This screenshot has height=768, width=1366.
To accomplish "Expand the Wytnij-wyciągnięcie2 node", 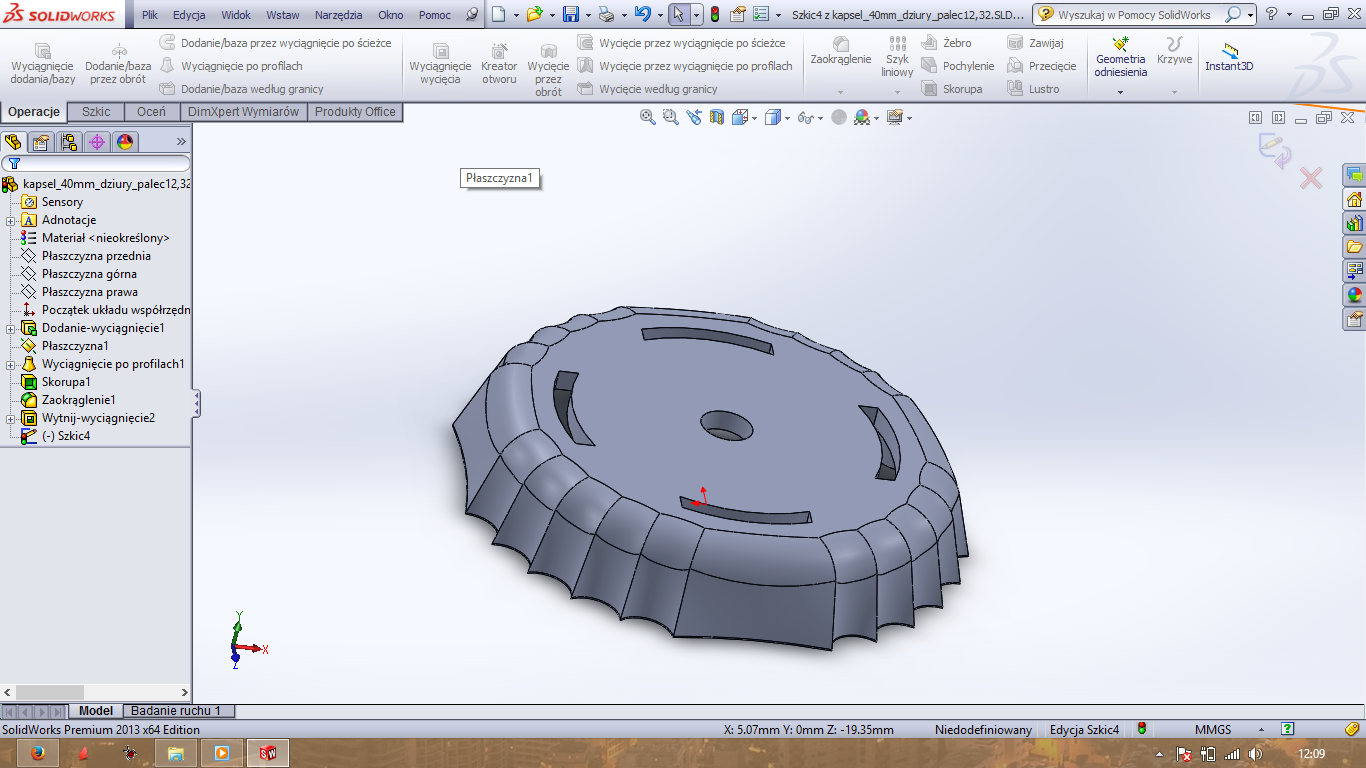I will click(10, 418).
